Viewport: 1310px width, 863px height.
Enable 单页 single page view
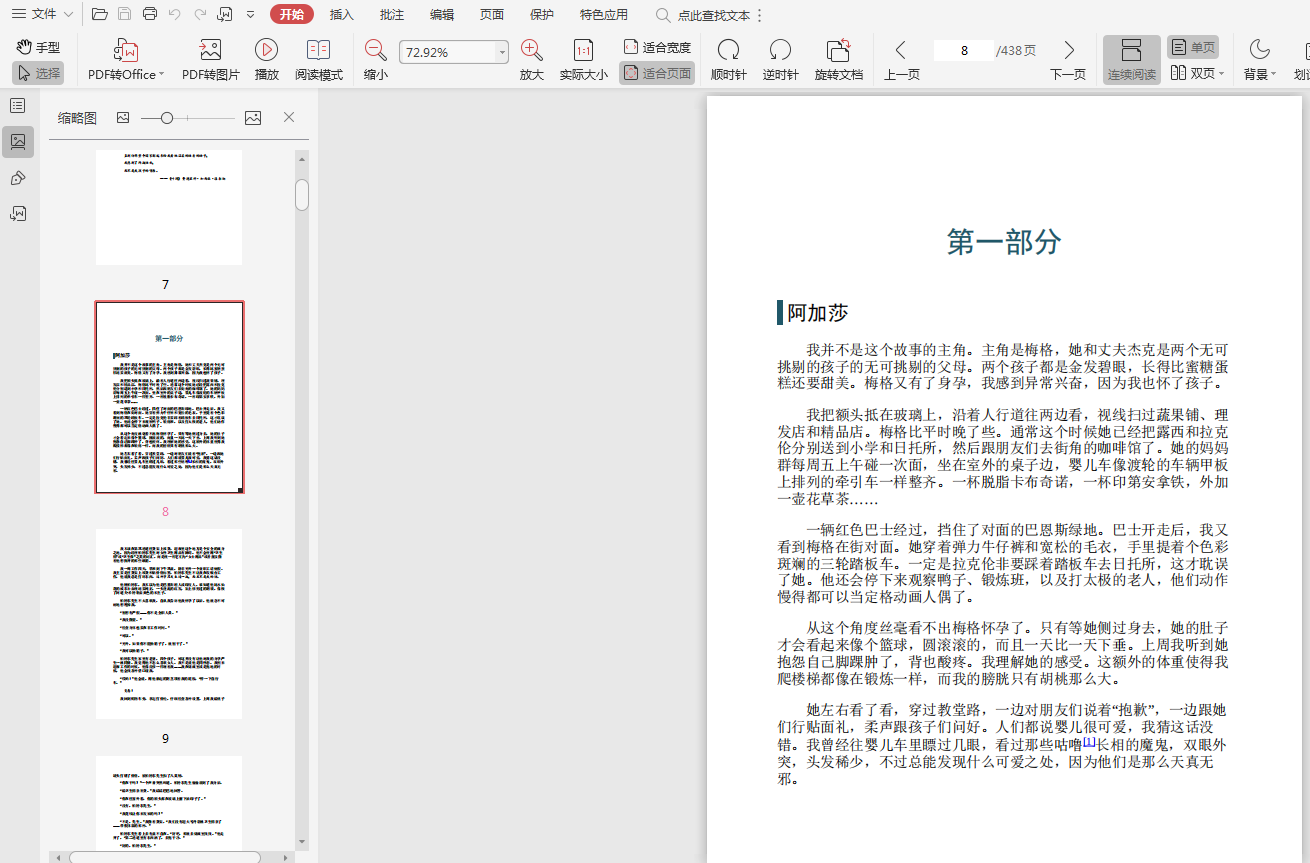1193,47
